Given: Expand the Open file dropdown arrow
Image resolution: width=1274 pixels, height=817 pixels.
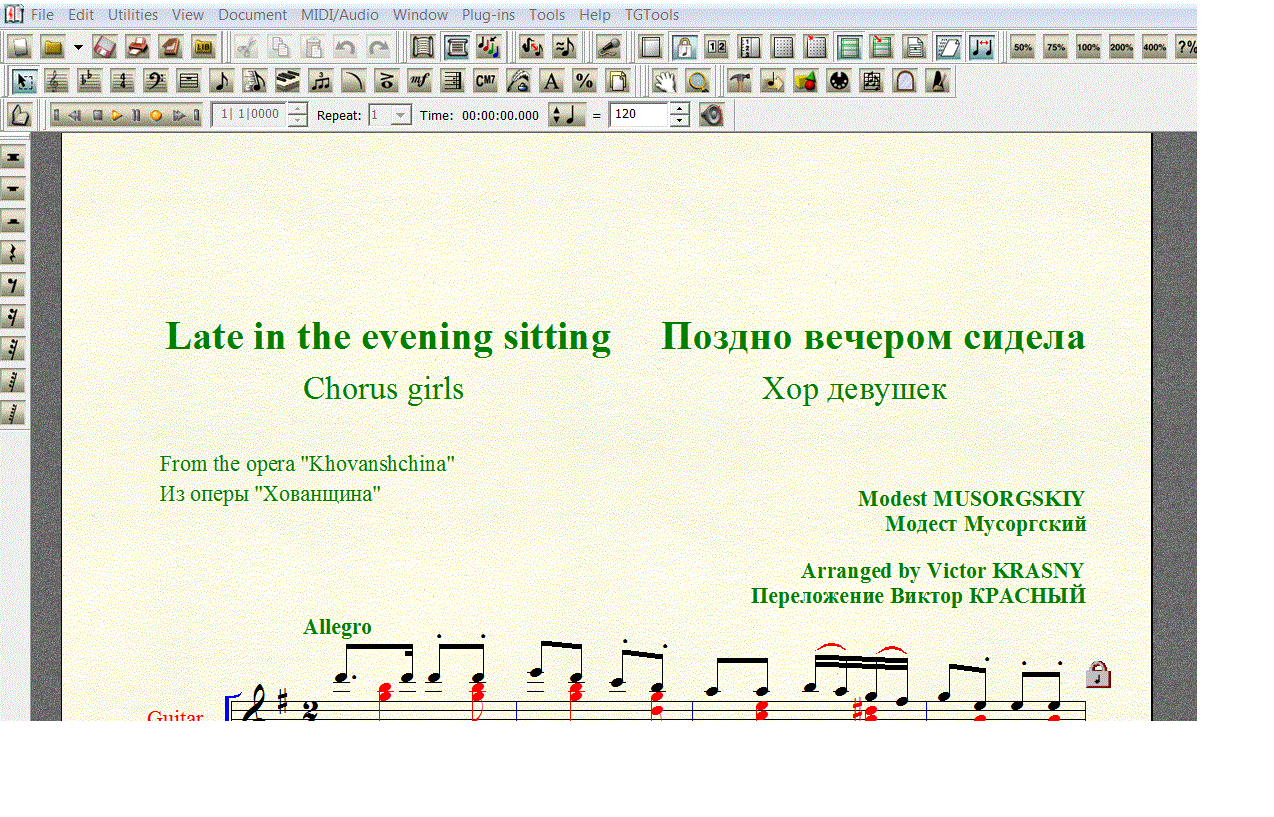Looking at the screenshot, I should point(78,47).
